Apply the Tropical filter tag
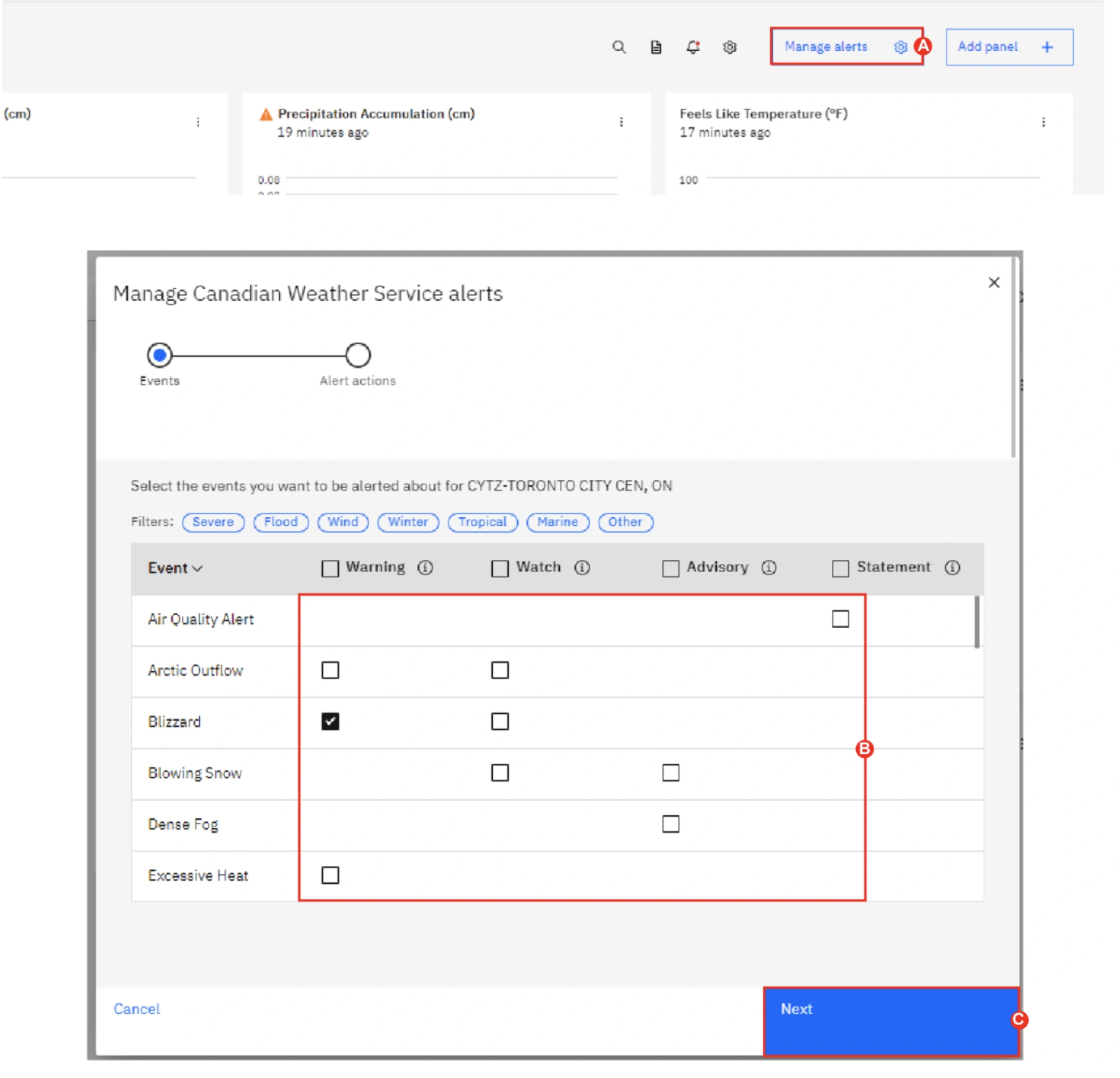Viewport: 1120px width, 1078px height. point(483,522)
